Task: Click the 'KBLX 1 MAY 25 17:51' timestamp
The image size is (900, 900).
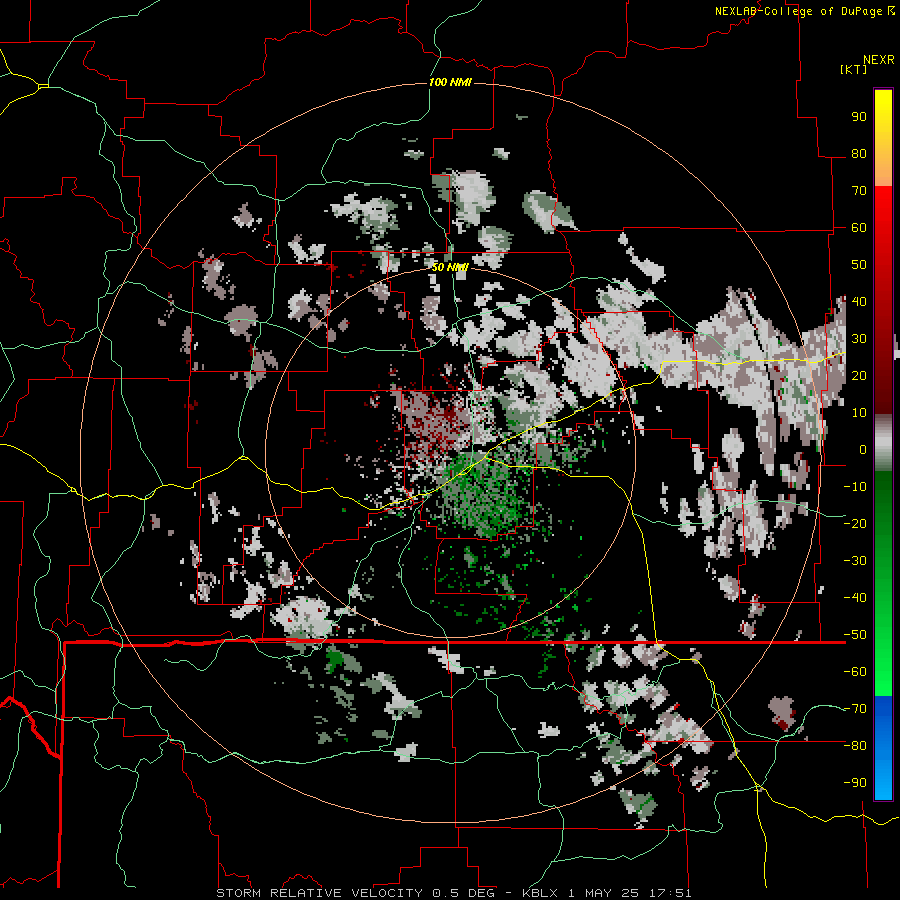Action: [607, 893]
